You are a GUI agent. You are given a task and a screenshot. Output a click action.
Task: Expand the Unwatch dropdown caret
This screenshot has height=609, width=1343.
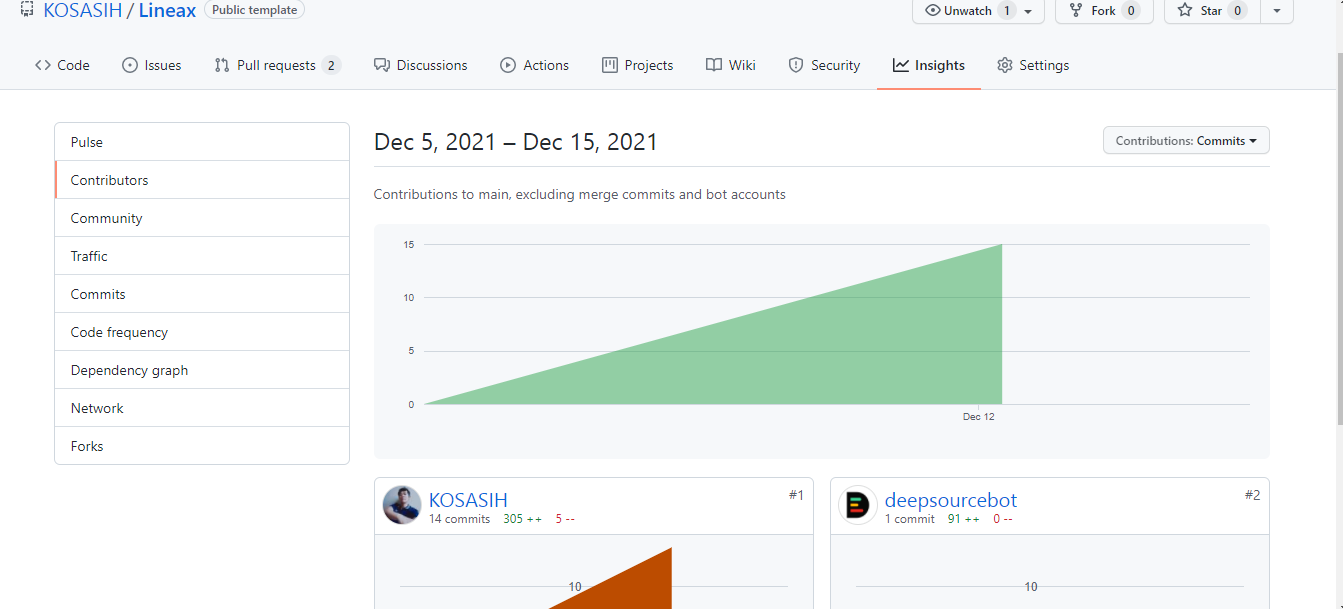(1028, 11)
